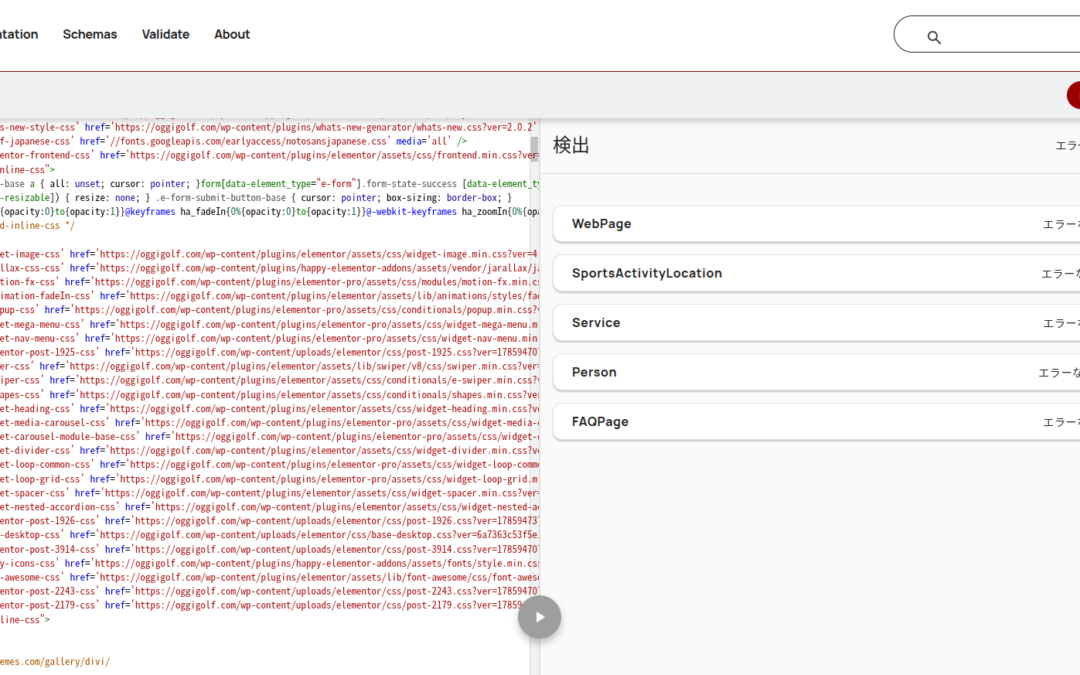Click the jarallax vendor code line

tap(269, 268)
